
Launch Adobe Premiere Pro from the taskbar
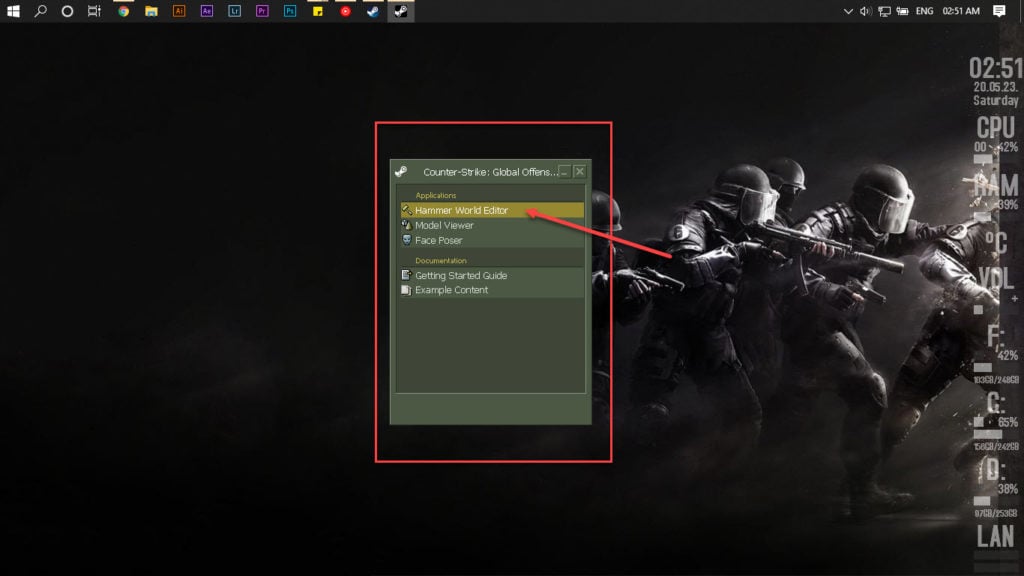[262, 11]
